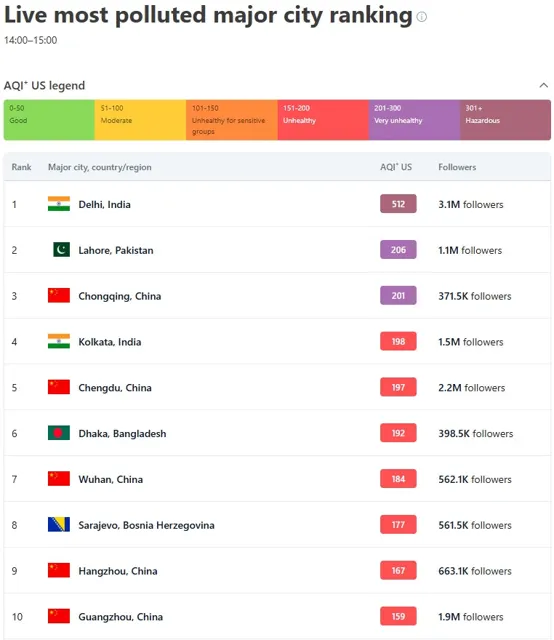This screenshot has height=640, width=554.
Task: Click the 663.1K followers text
Action: 475,571
